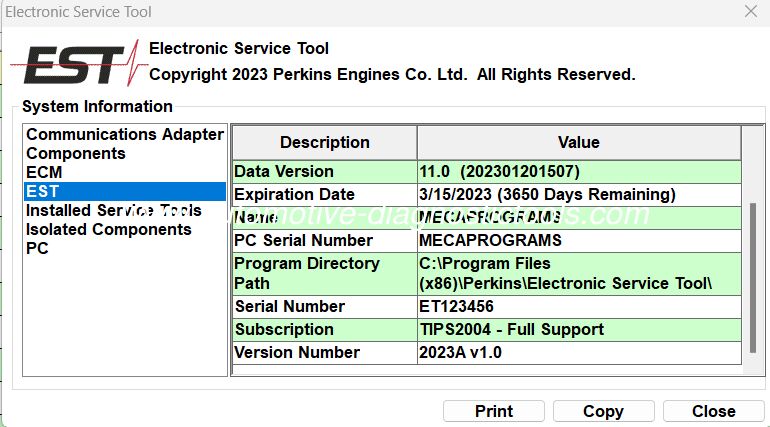The height and width of the screenshot is (427, 770).
Task: Choose PC from the category list
Action: point(37,248)
